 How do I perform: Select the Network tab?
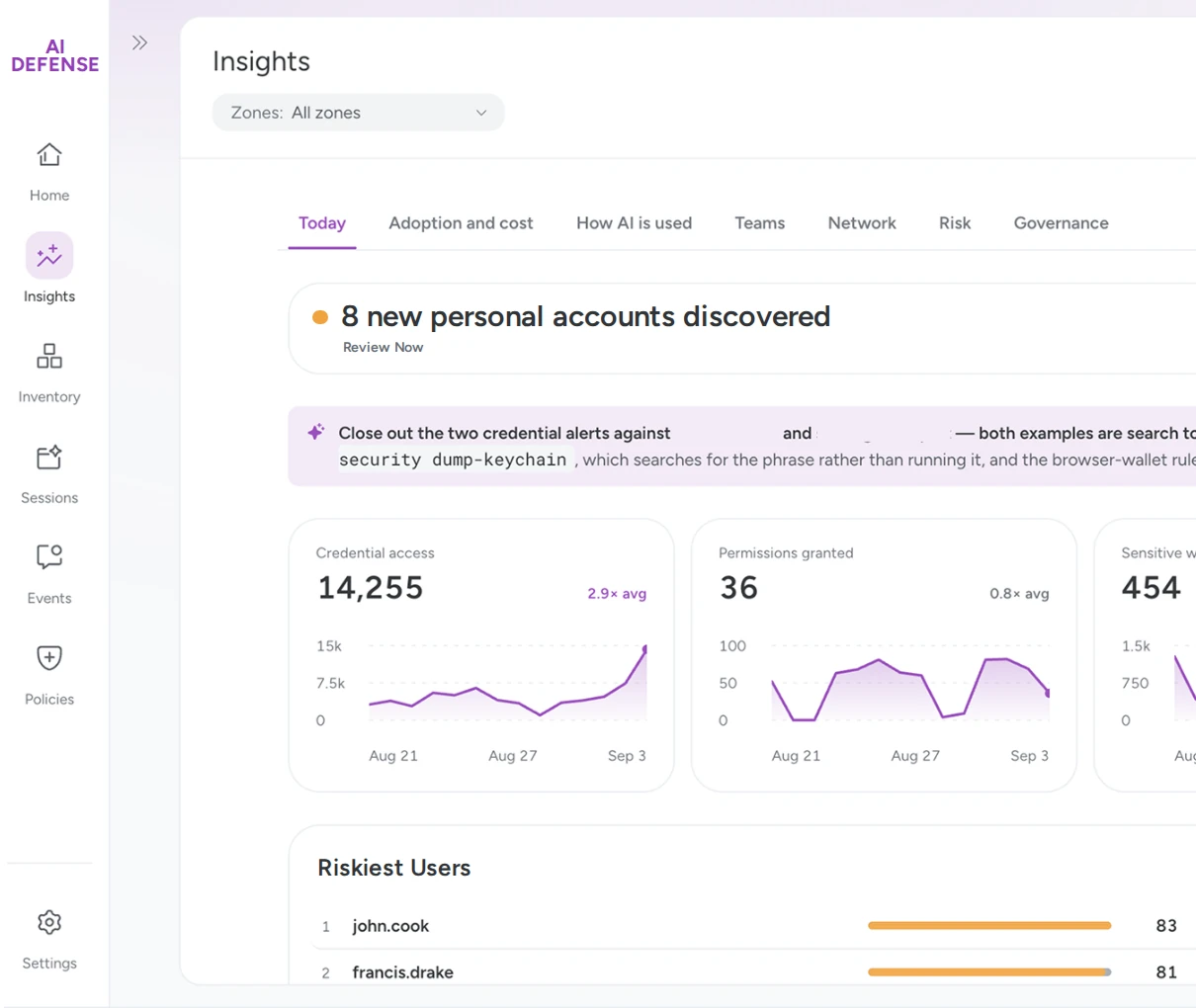[x=862, y=223]
